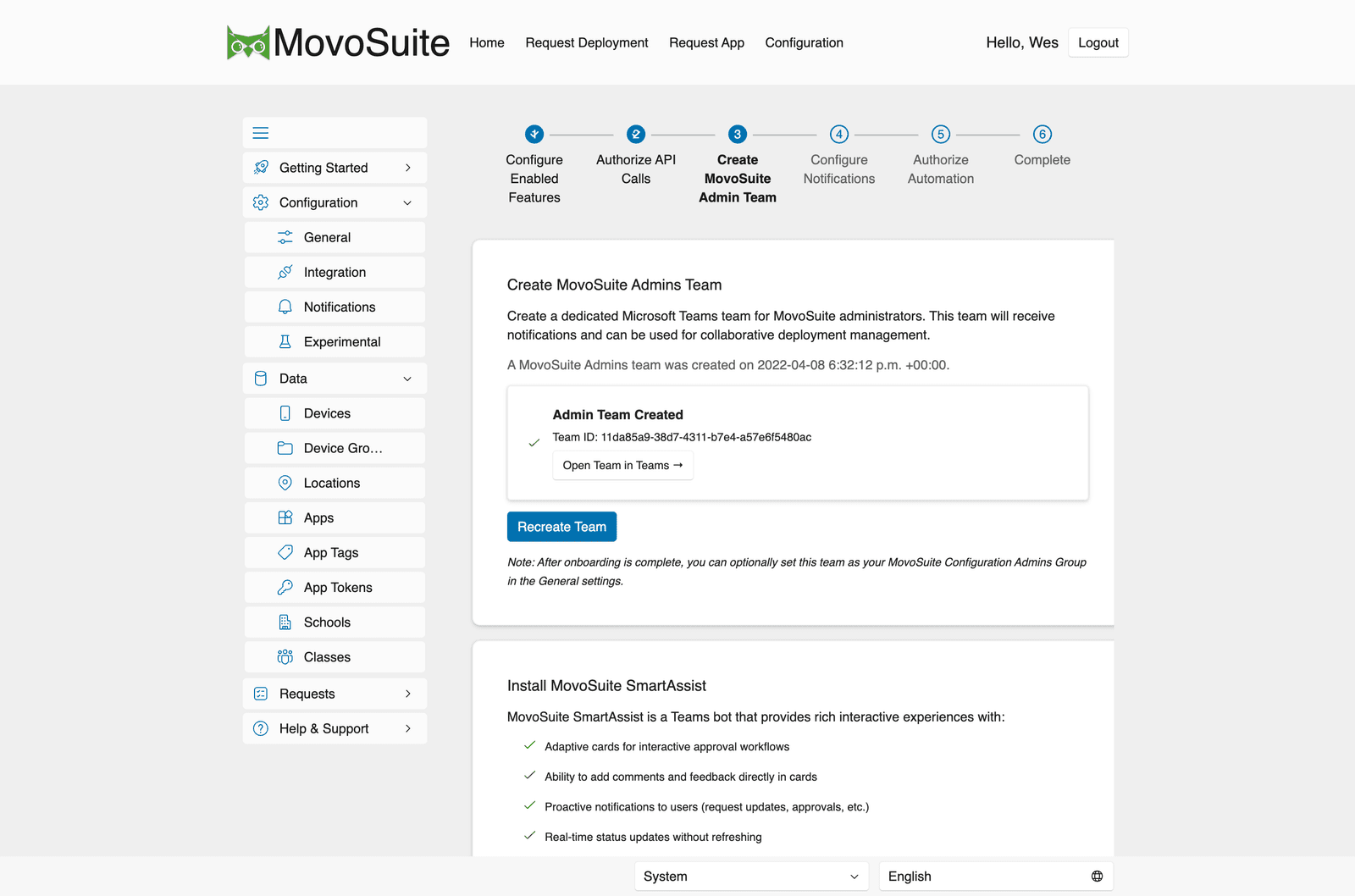Click the step 5 circle
The width and height of the screenshot is (1355, 896).
point(941,134)
